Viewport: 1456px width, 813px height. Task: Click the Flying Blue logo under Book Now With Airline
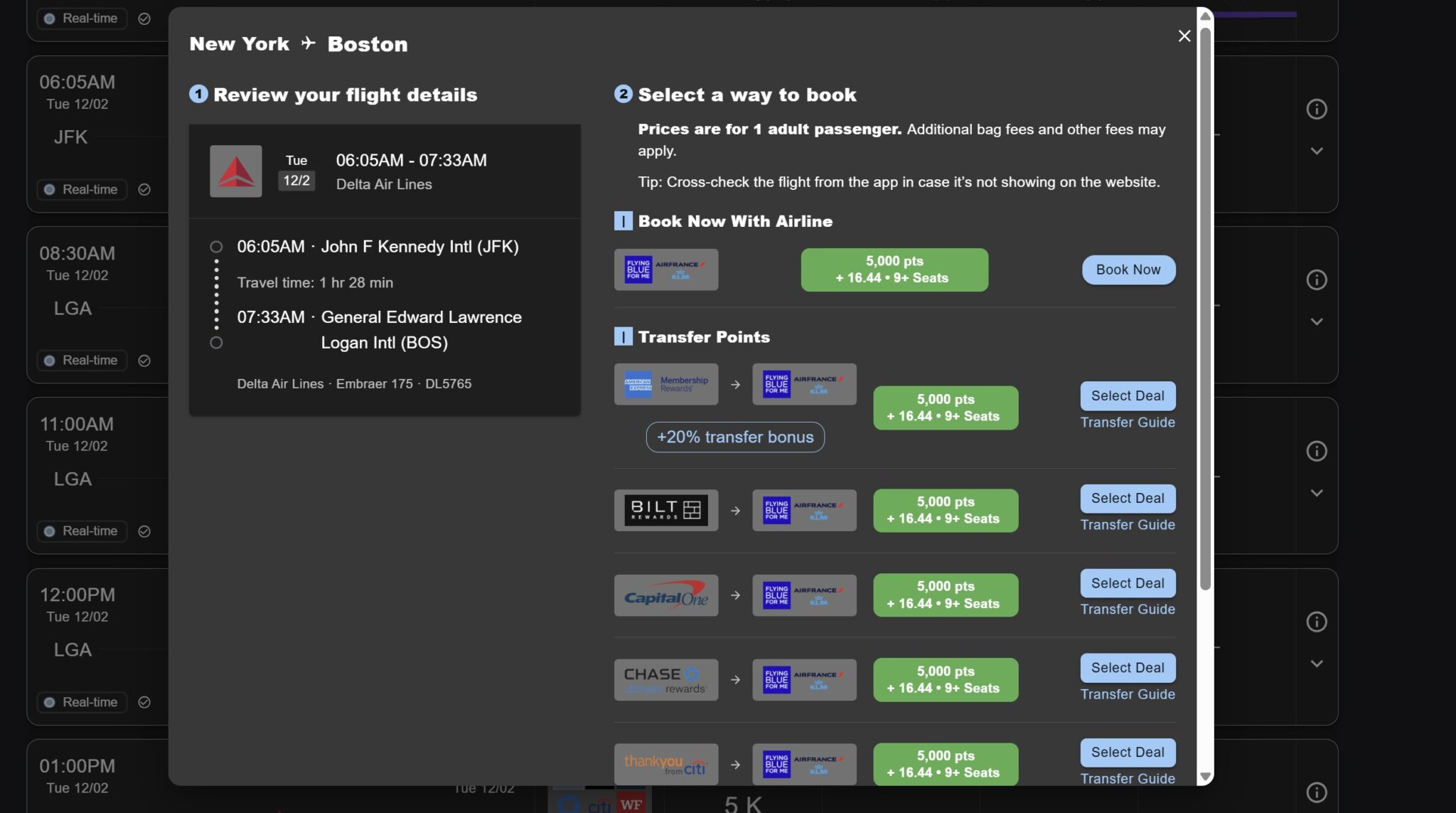tap(665, 270)
